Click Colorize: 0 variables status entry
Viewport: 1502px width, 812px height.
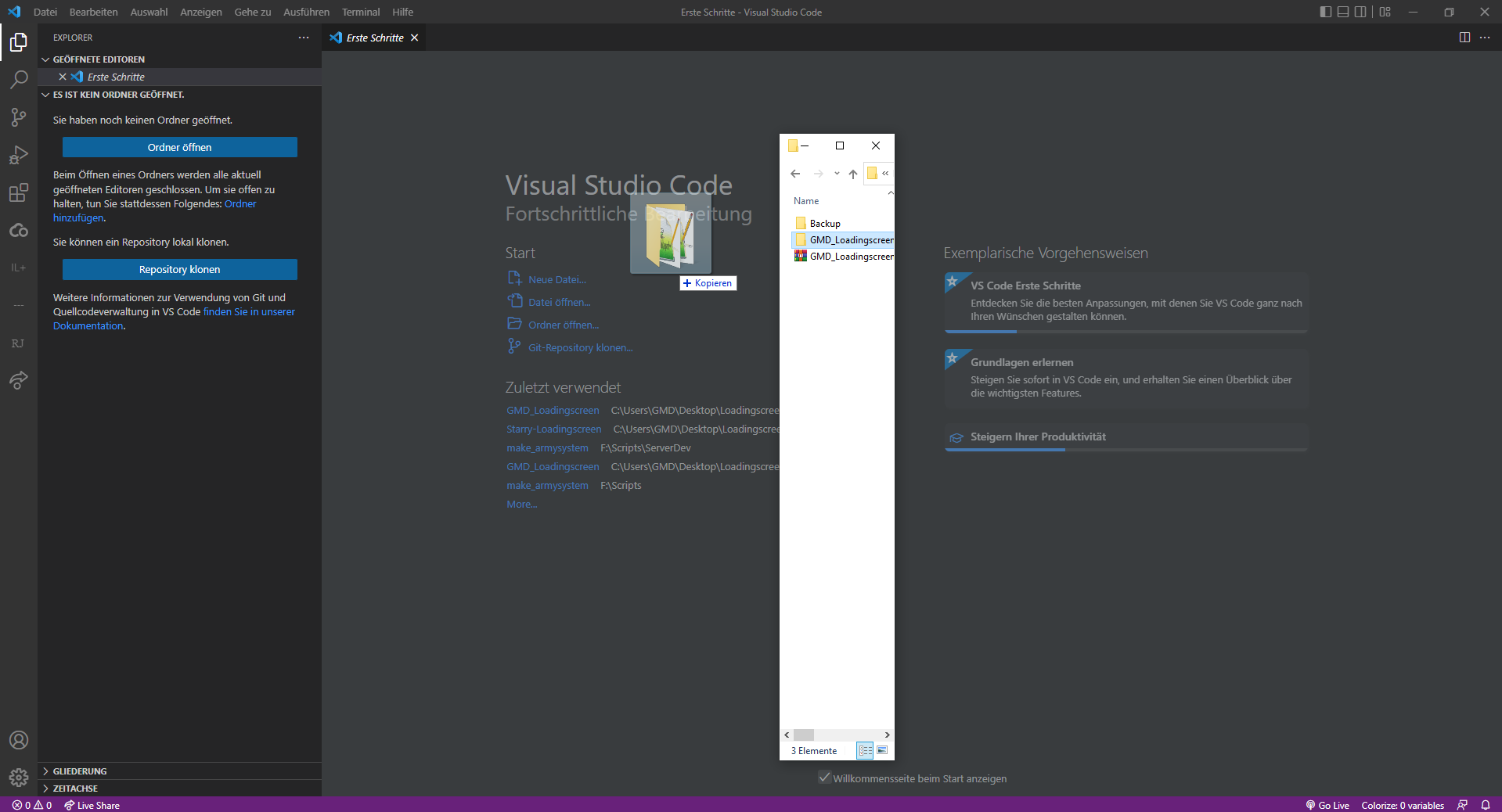click(1403, 805)
